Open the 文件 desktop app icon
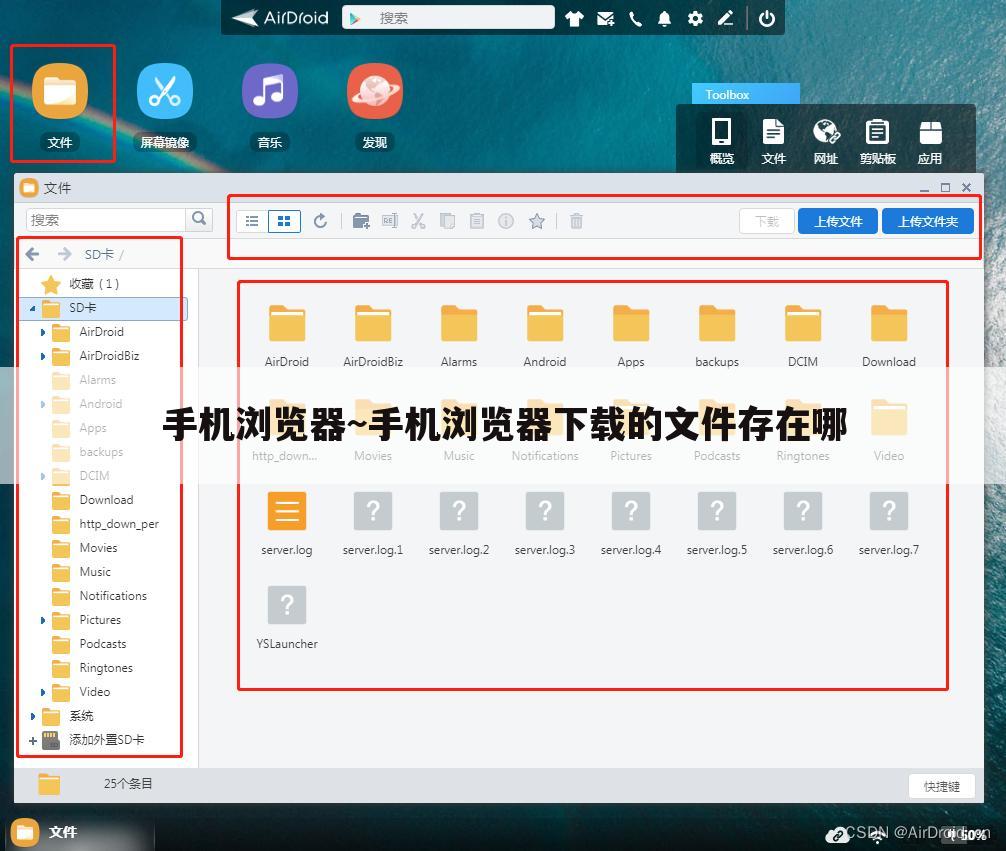This screenshot has height=851, width=1006. (60, 91)
